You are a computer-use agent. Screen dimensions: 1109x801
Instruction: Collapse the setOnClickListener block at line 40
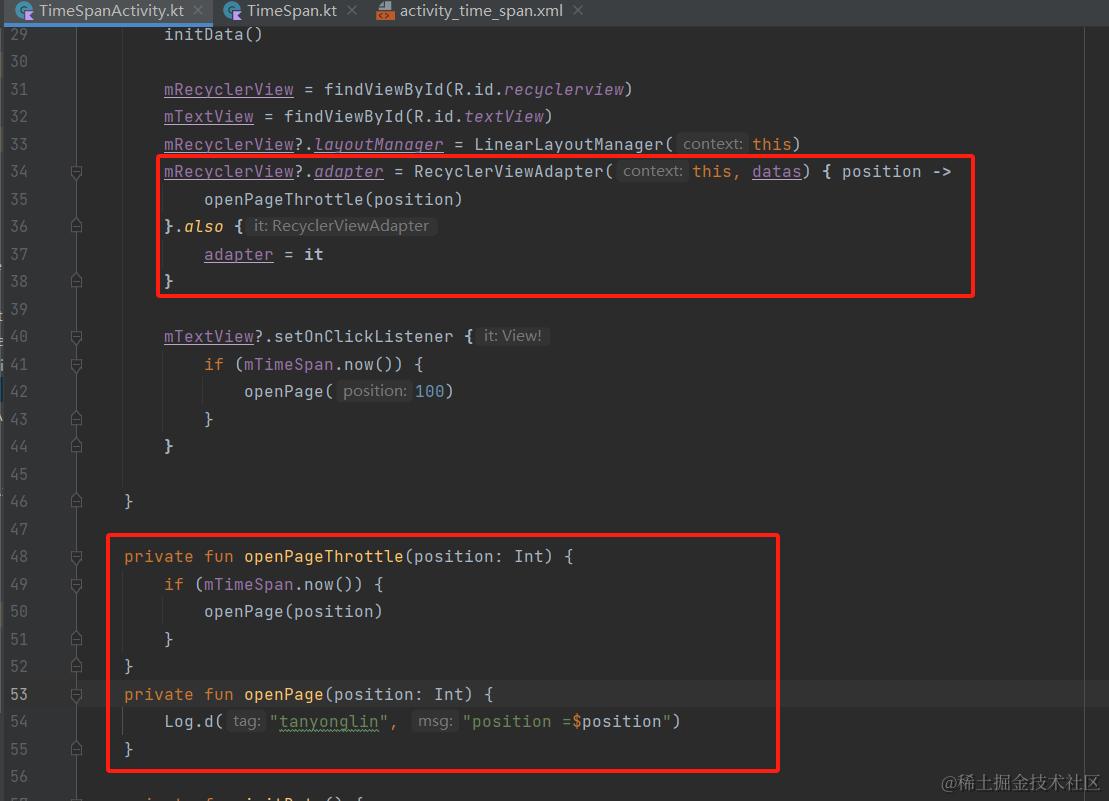[x=76, y=337]
